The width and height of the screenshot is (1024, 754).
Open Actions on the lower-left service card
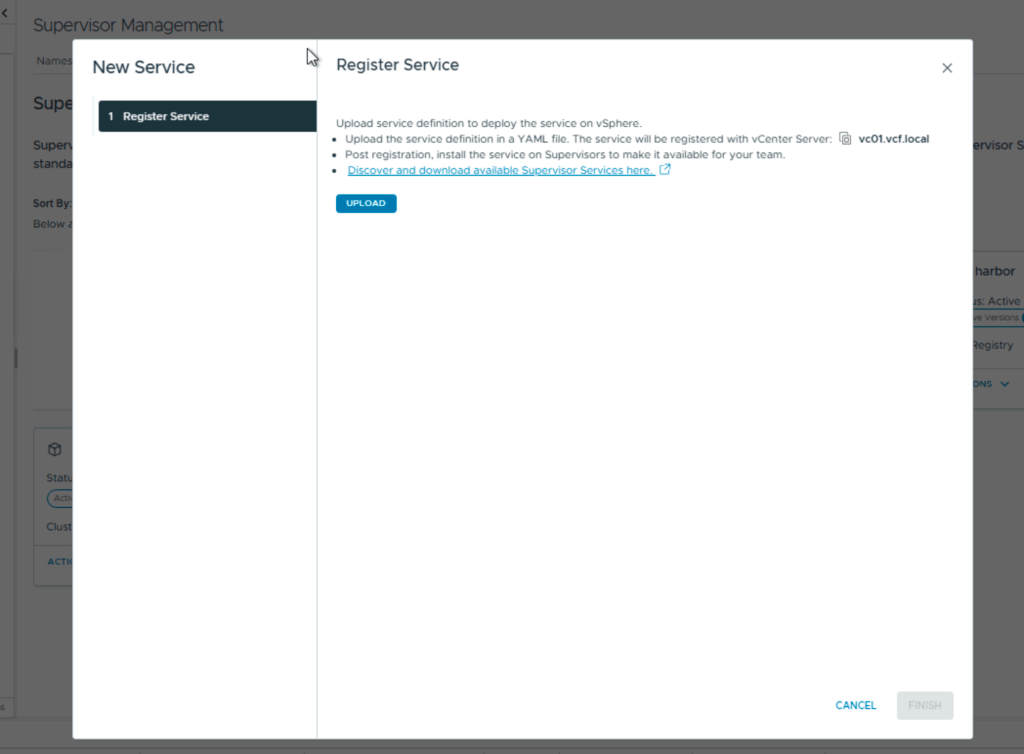59,561
